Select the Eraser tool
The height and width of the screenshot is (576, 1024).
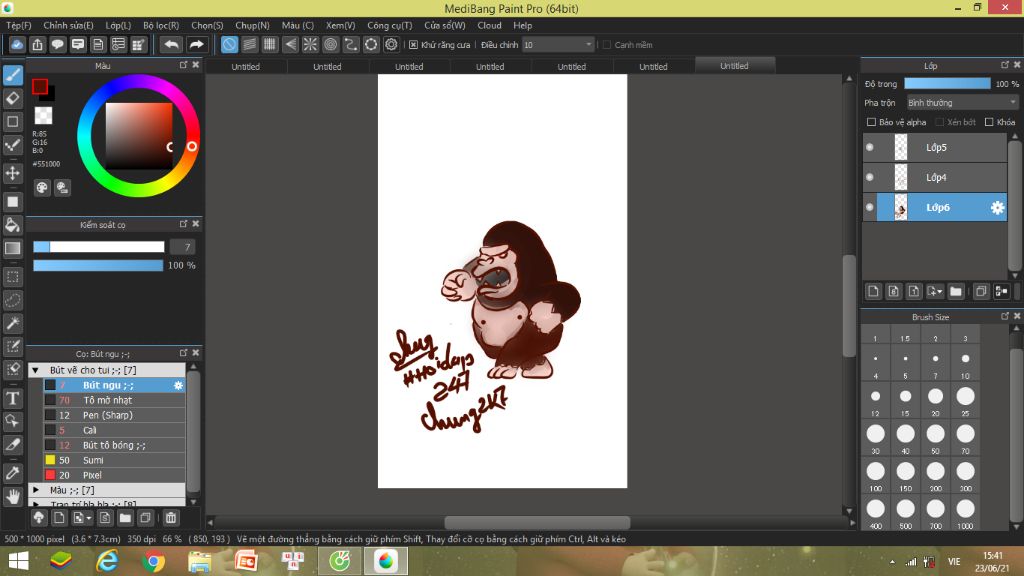(12, 98)
